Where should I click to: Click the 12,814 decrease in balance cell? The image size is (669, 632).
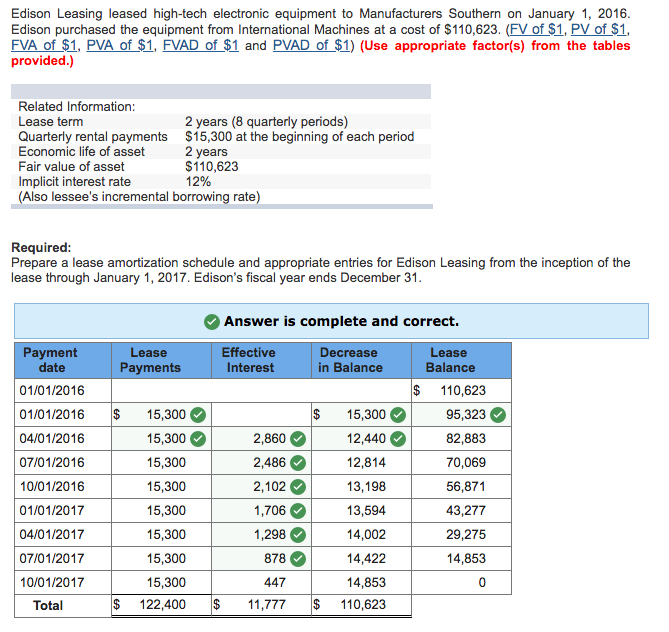pos(361,463)
